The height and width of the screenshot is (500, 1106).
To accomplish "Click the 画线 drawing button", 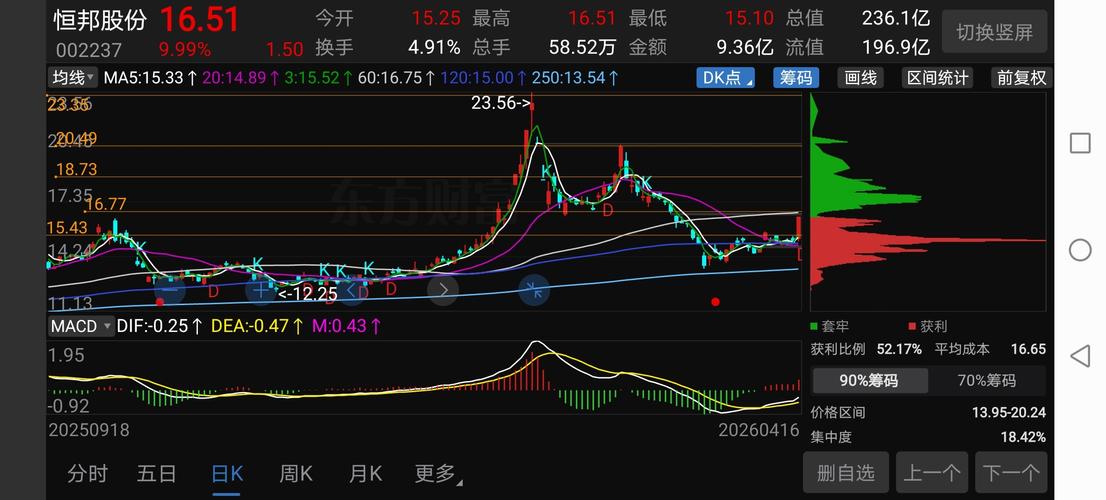I will (x=861, y=78).
